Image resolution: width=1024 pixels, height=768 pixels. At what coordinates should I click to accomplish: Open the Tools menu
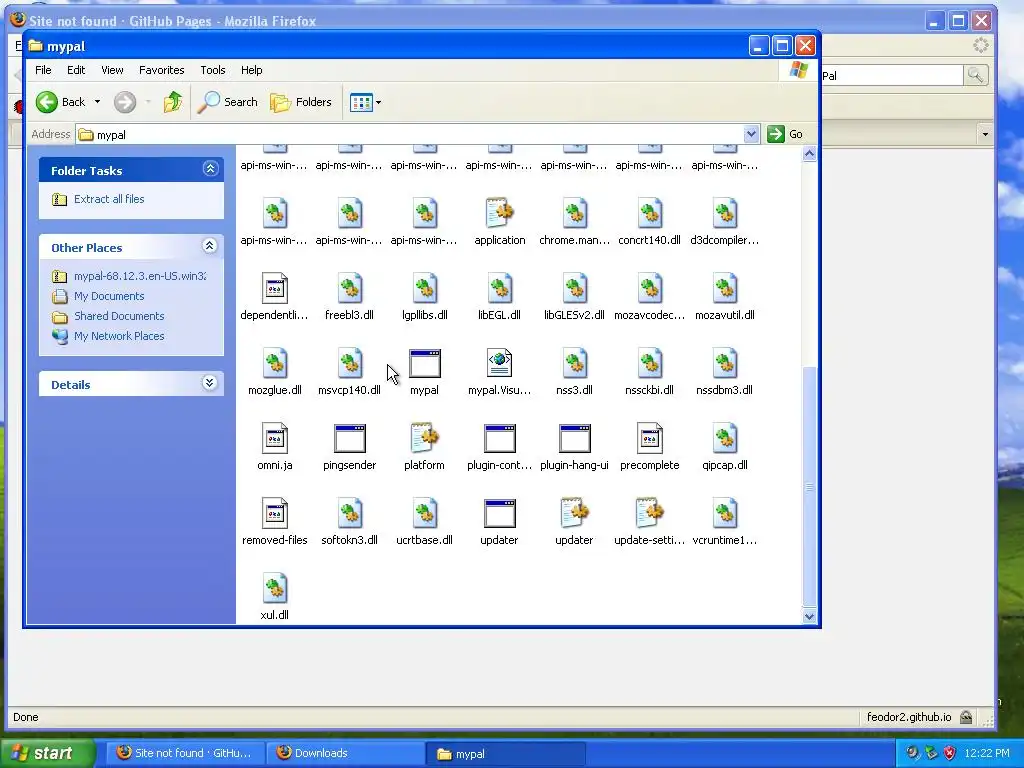(x=213, y=70)
